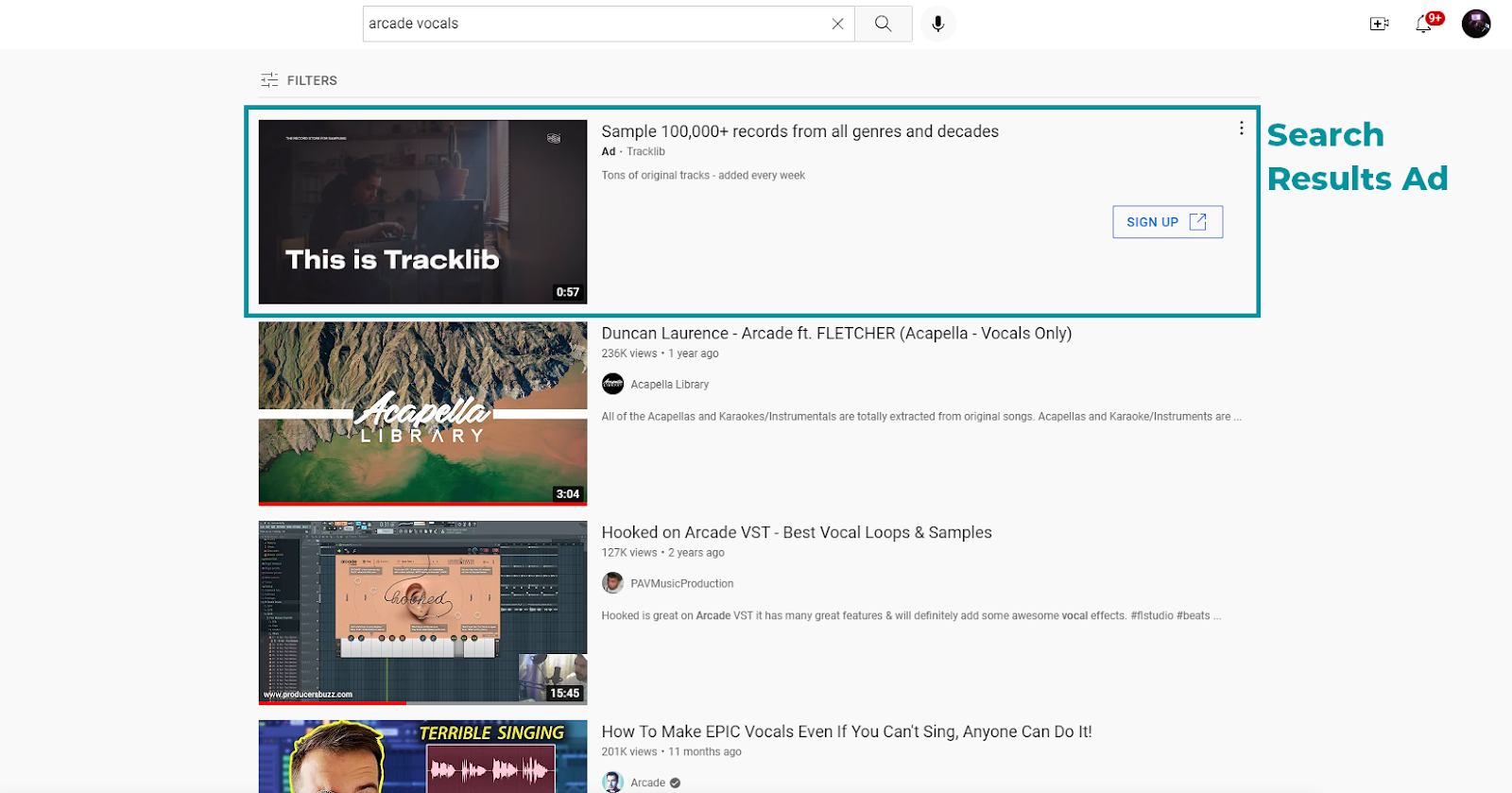Click the magnifying glass search button

[x=883, y=24]
